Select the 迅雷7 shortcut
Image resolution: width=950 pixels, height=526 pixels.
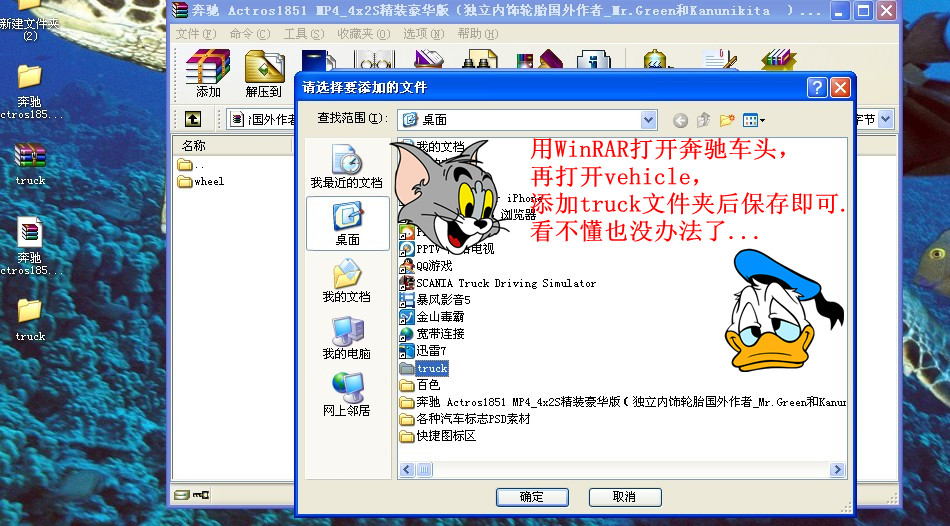[x=423, y=351]
